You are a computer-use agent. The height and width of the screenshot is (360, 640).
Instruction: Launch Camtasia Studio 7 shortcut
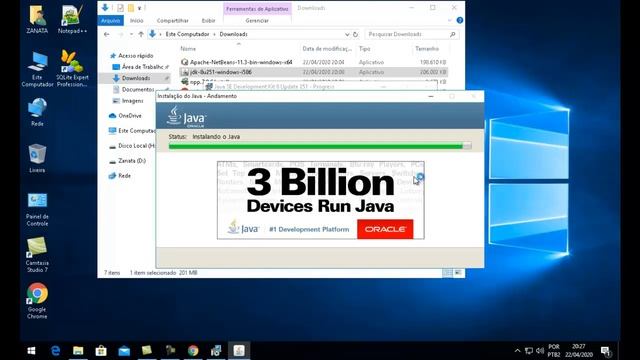(x=37, y=255)
